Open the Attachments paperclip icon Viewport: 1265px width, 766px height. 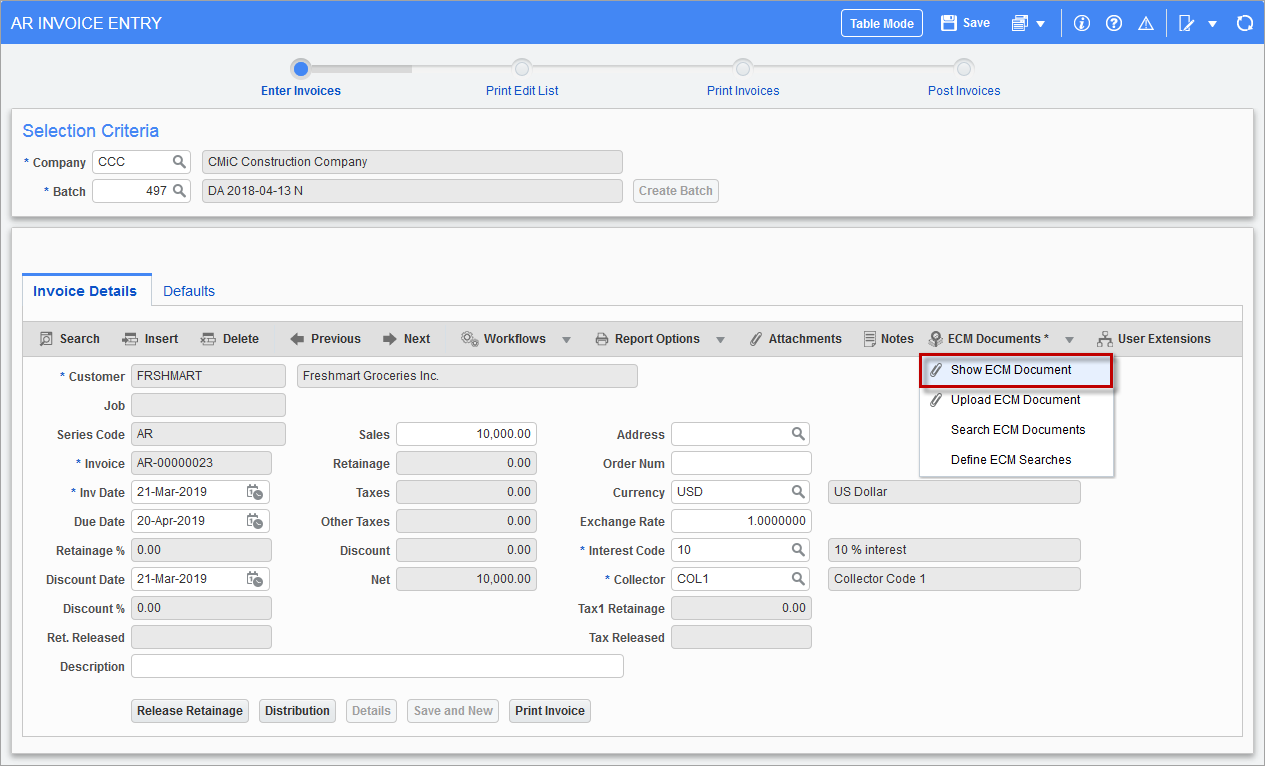[756, 338]
